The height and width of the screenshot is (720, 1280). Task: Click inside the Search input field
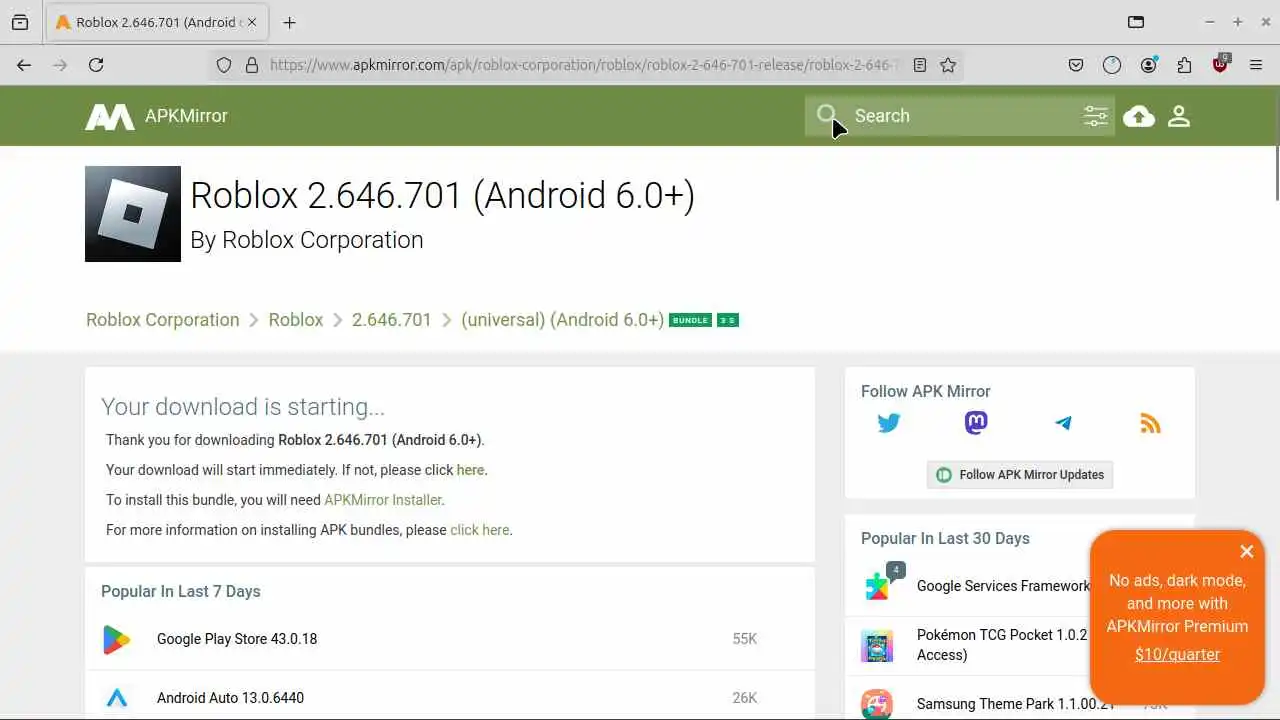960,116
